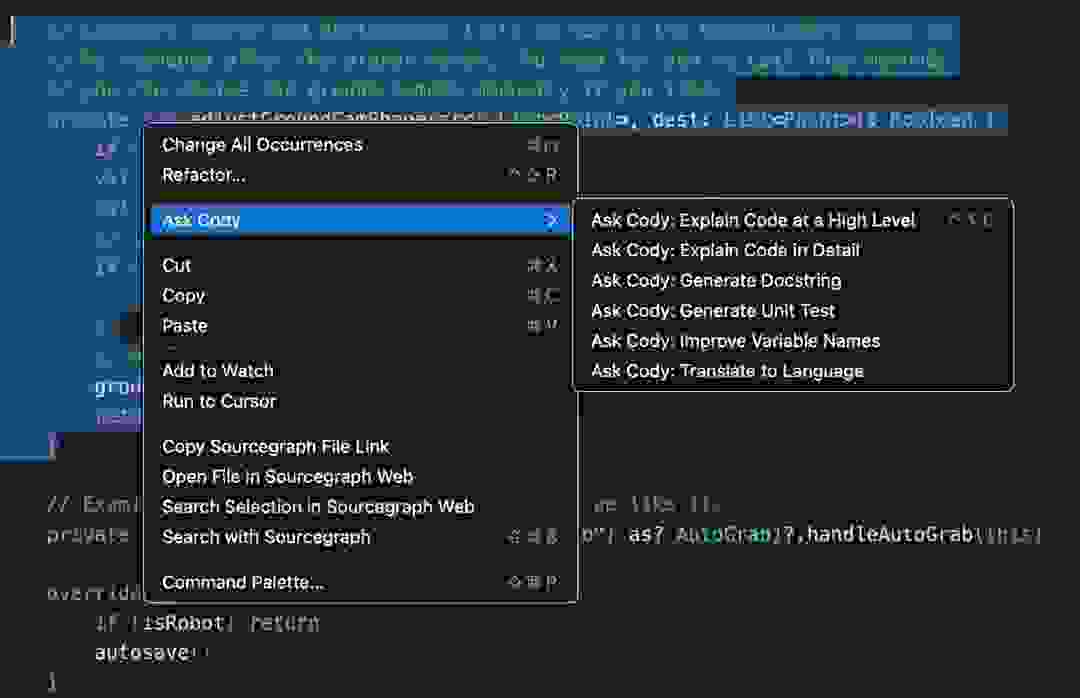Open the Command Palette... entry
This screenshot has width=1080, height=698.
pyautogui.click(x=360, y=582)
